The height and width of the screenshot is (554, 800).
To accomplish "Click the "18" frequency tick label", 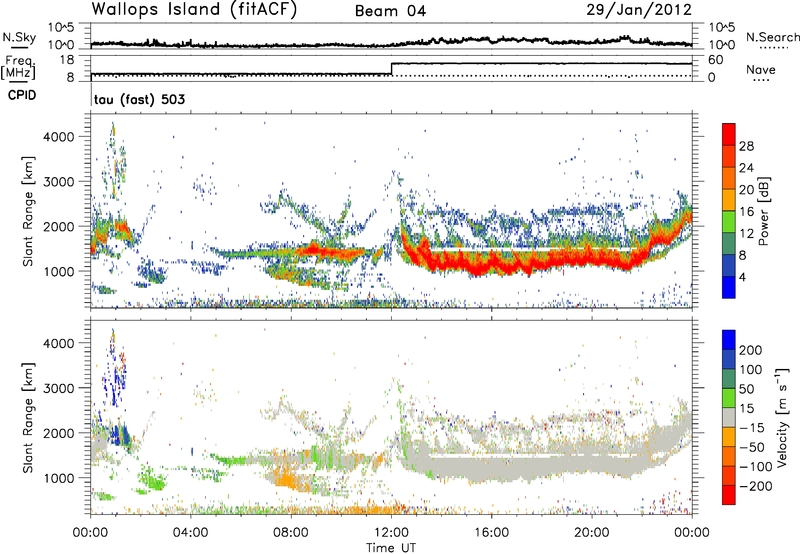I will point(66,60).
